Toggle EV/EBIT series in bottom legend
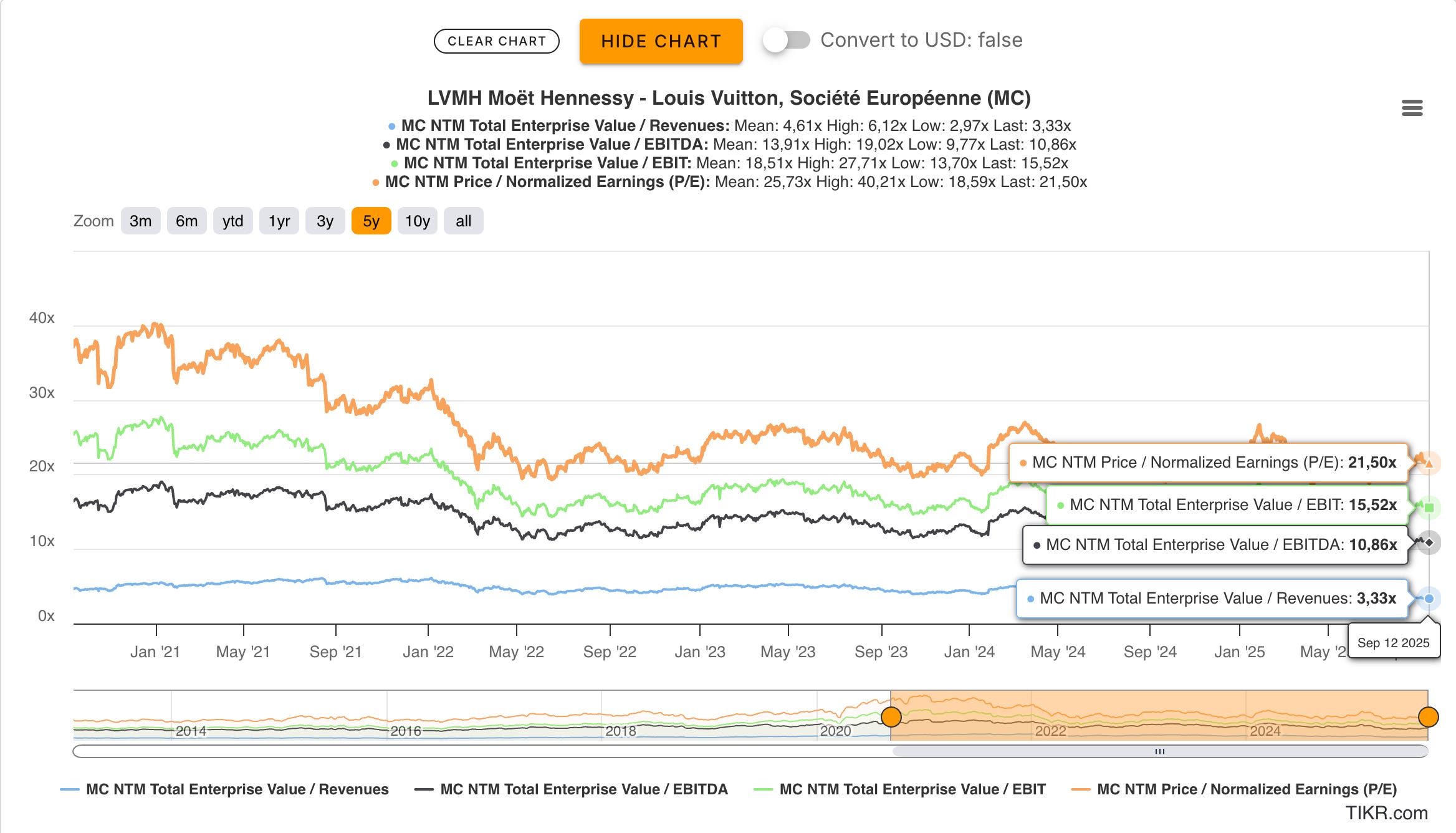The height and width of the screenshot is (833, 1456). click(x=912, y=789)
